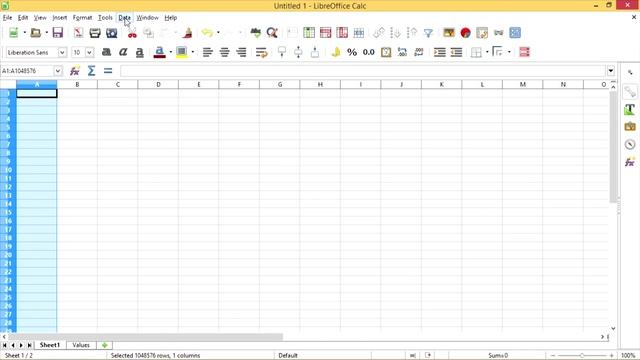Align cell text right

(x=241, y=52)
